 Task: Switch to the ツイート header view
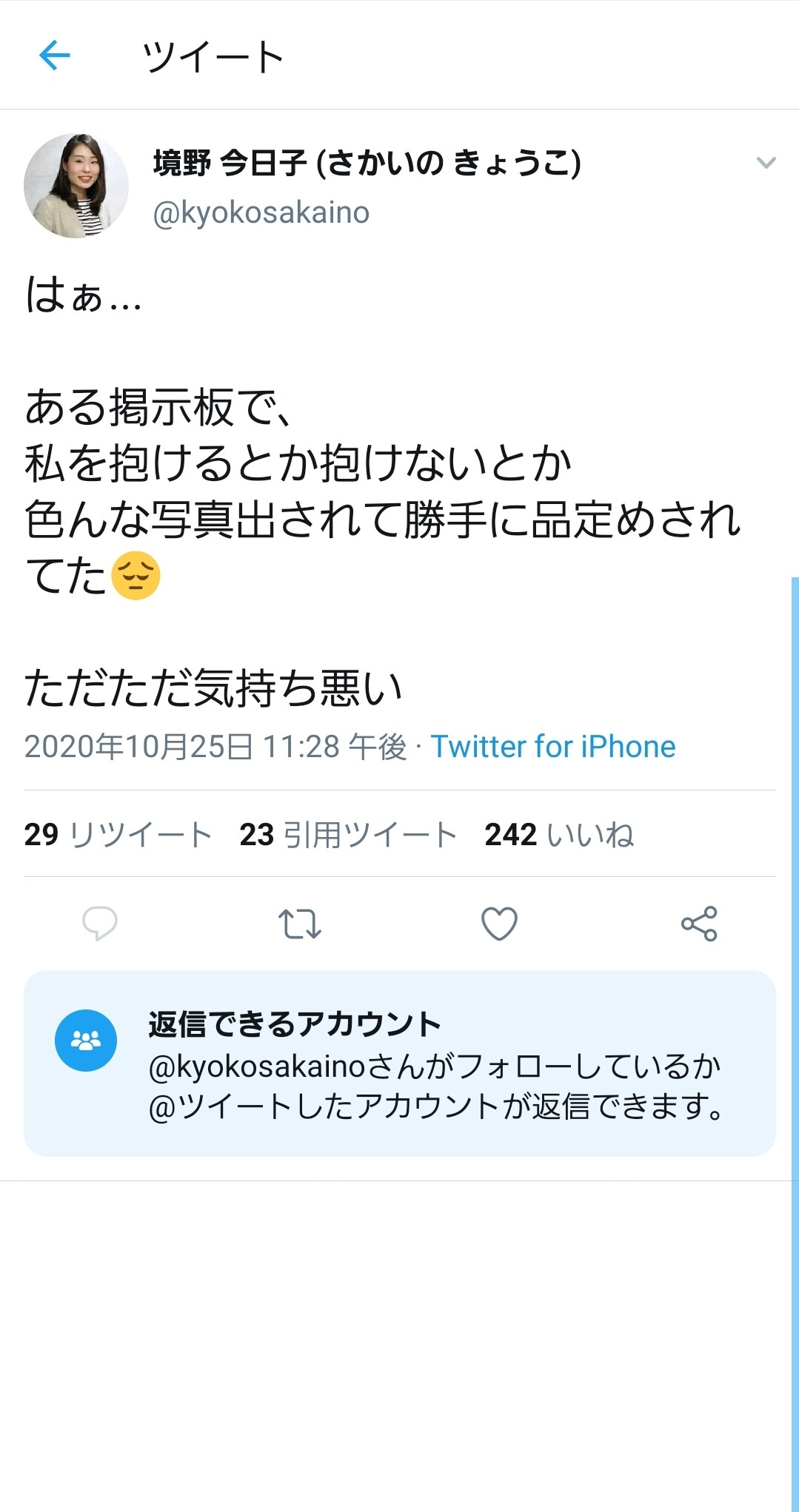215,57
